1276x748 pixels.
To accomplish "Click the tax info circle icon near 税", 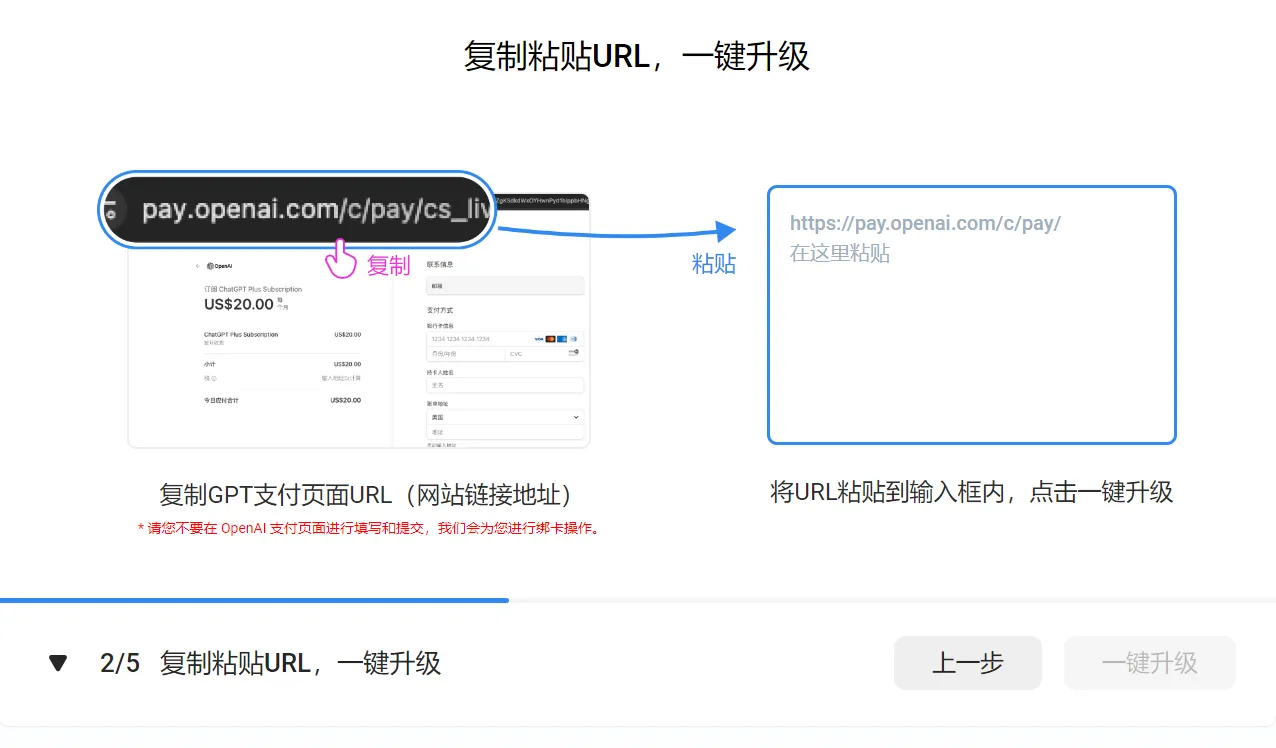I will tap(216, 378).
